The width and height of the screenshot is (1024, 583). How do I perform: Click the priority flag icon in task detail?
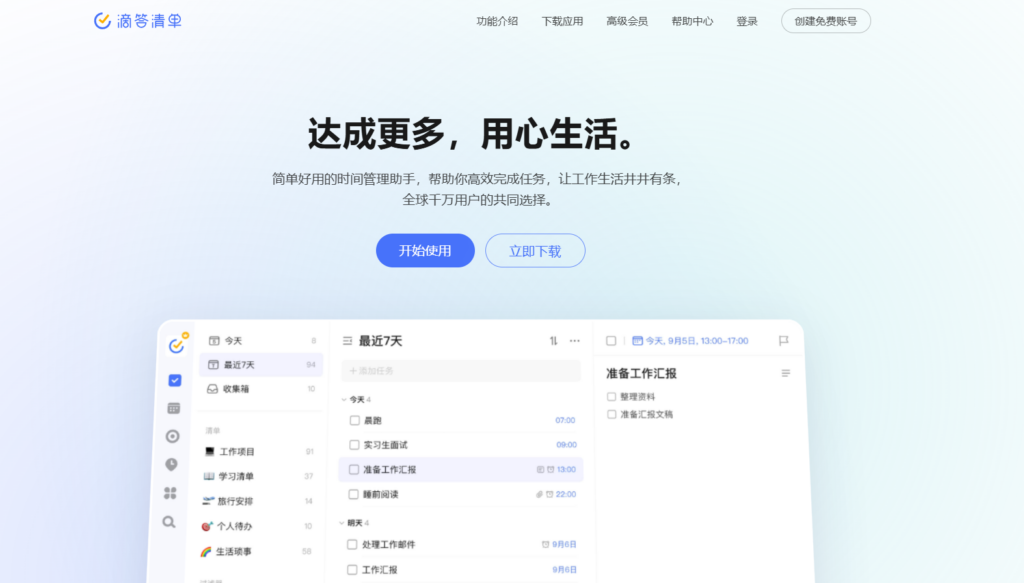pos(784,341)
